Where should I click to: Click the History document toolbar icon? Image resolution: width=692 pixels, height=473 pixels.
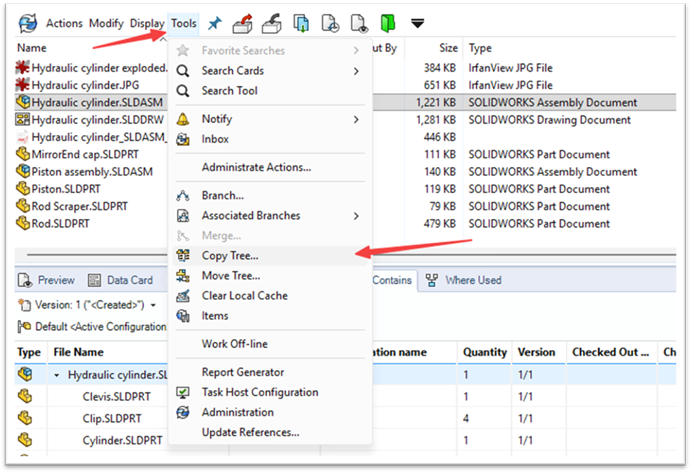(x=330, y=23)
